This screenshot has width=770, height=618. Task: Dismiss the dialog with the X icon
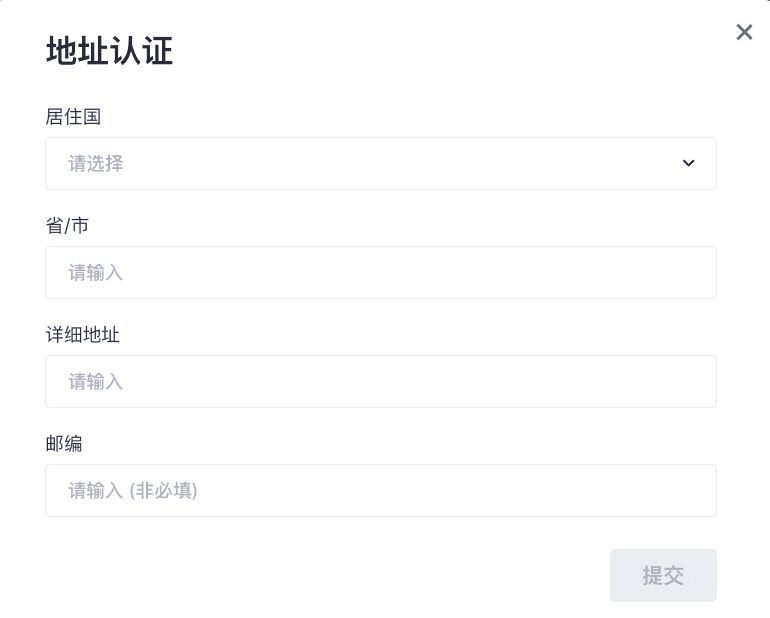tap(744, 32)
